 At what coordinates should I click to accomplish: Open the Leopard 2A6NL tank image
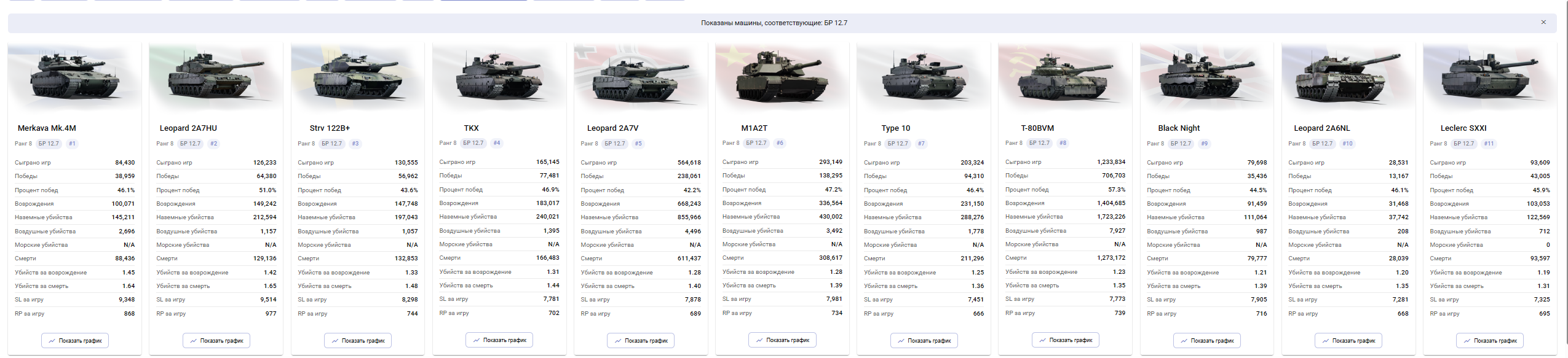pos(1348,77)
